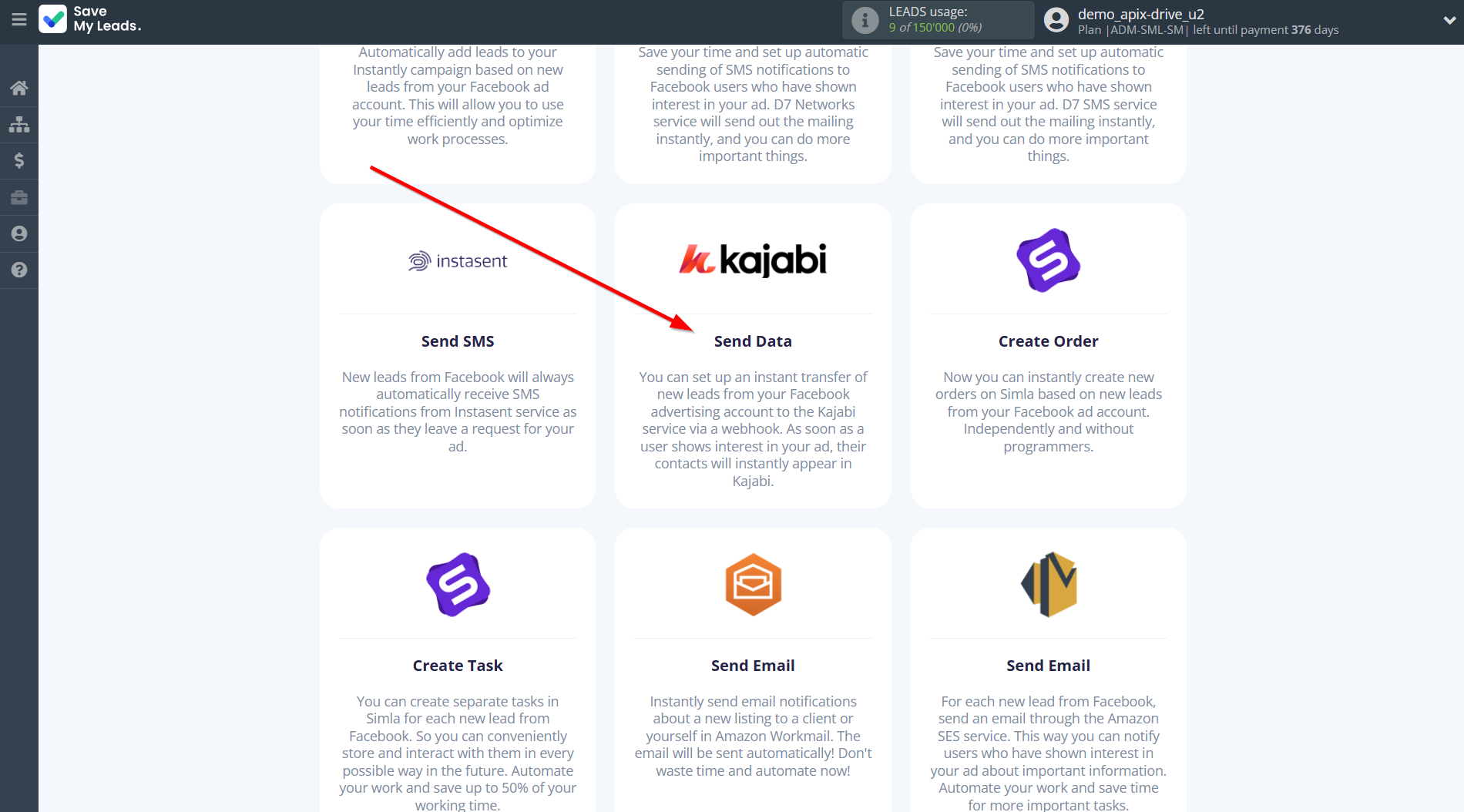This screenshot has width=1464, height=812.
Task: Click the SaveMyLeads logo
Action: 89,20
